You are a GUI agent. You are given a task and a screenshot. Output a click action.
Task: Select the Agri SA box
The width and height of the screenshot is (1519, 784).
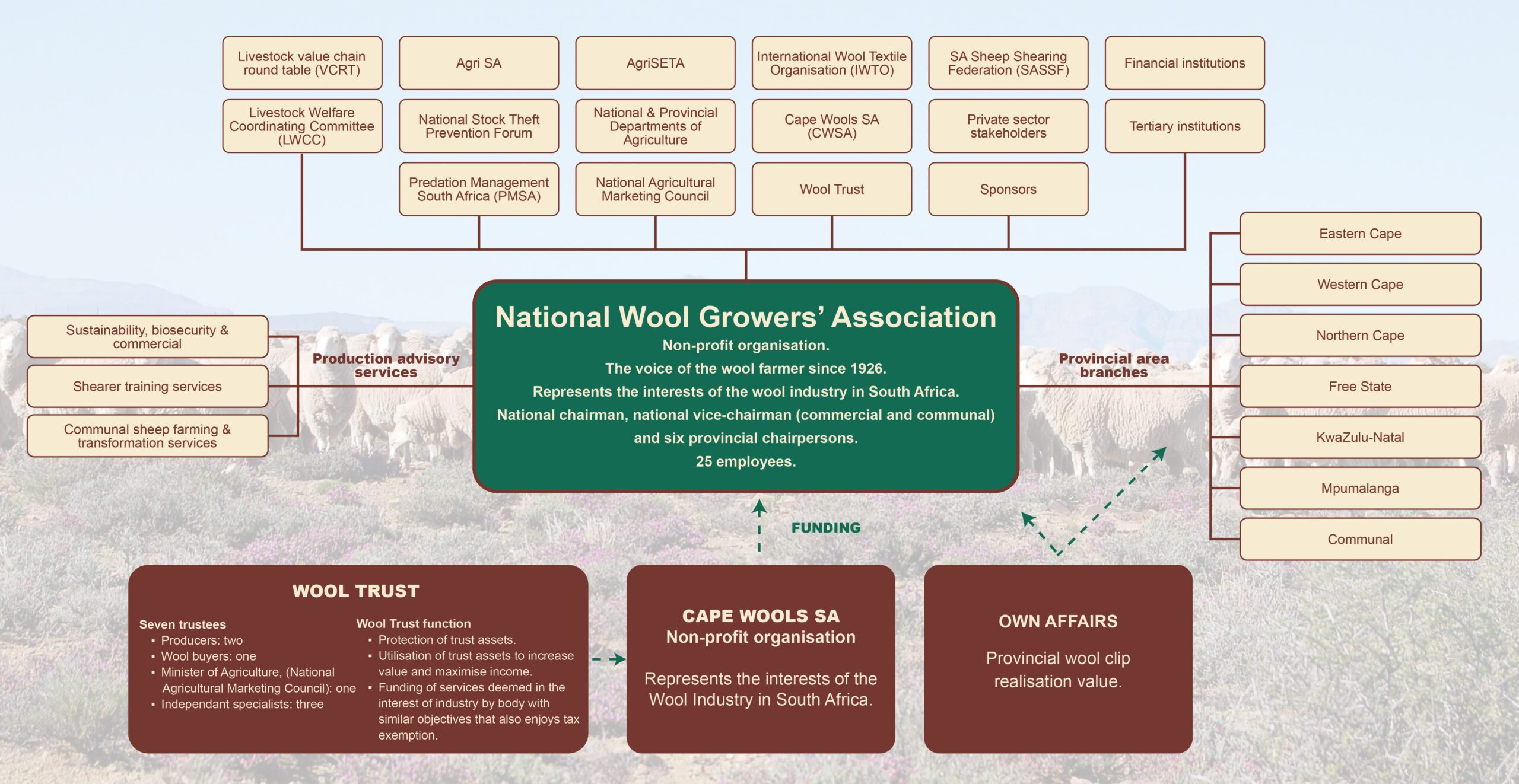tap(479, 63)
